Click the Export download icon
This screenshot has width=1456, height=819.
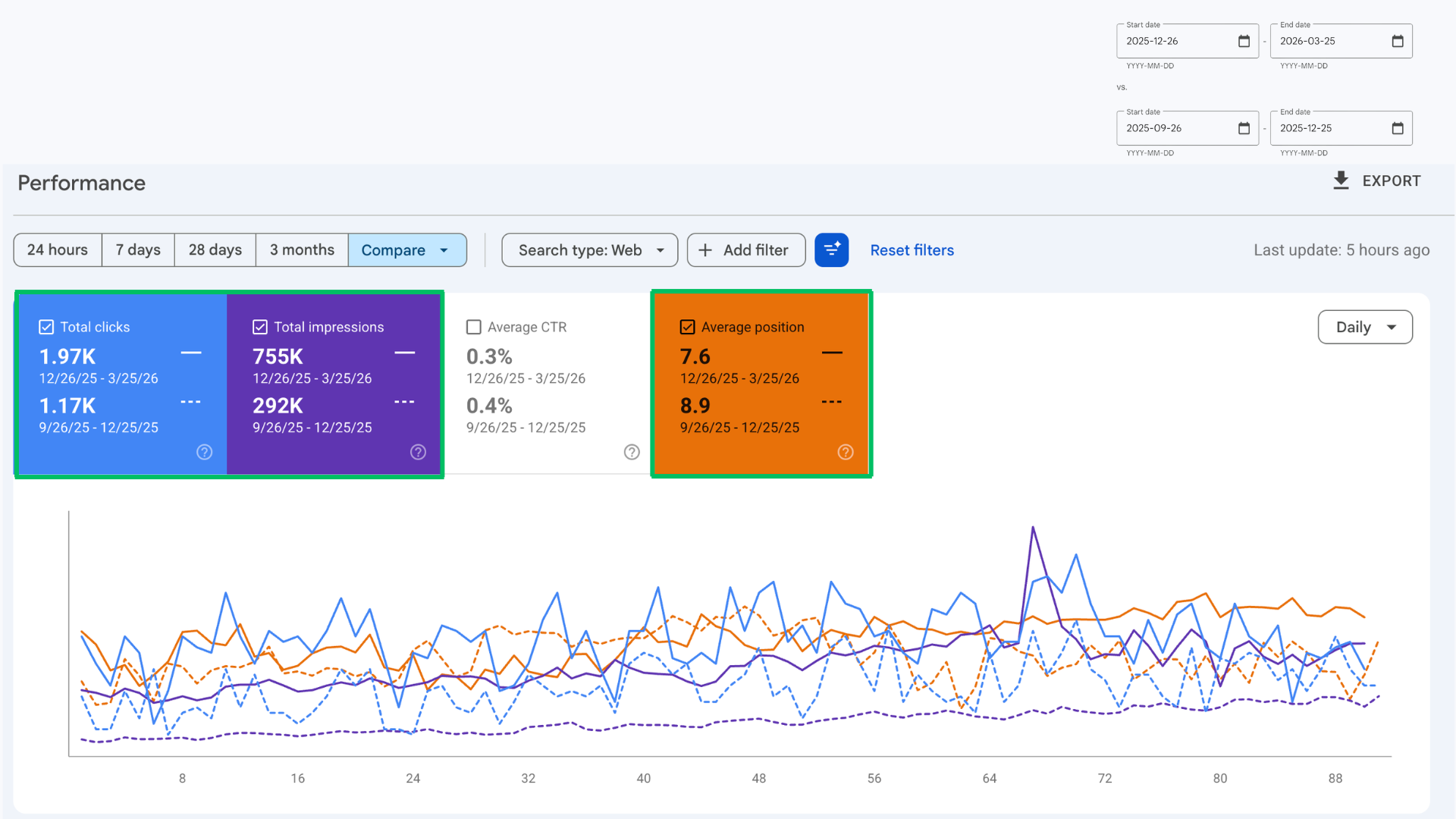(1341, 180)
